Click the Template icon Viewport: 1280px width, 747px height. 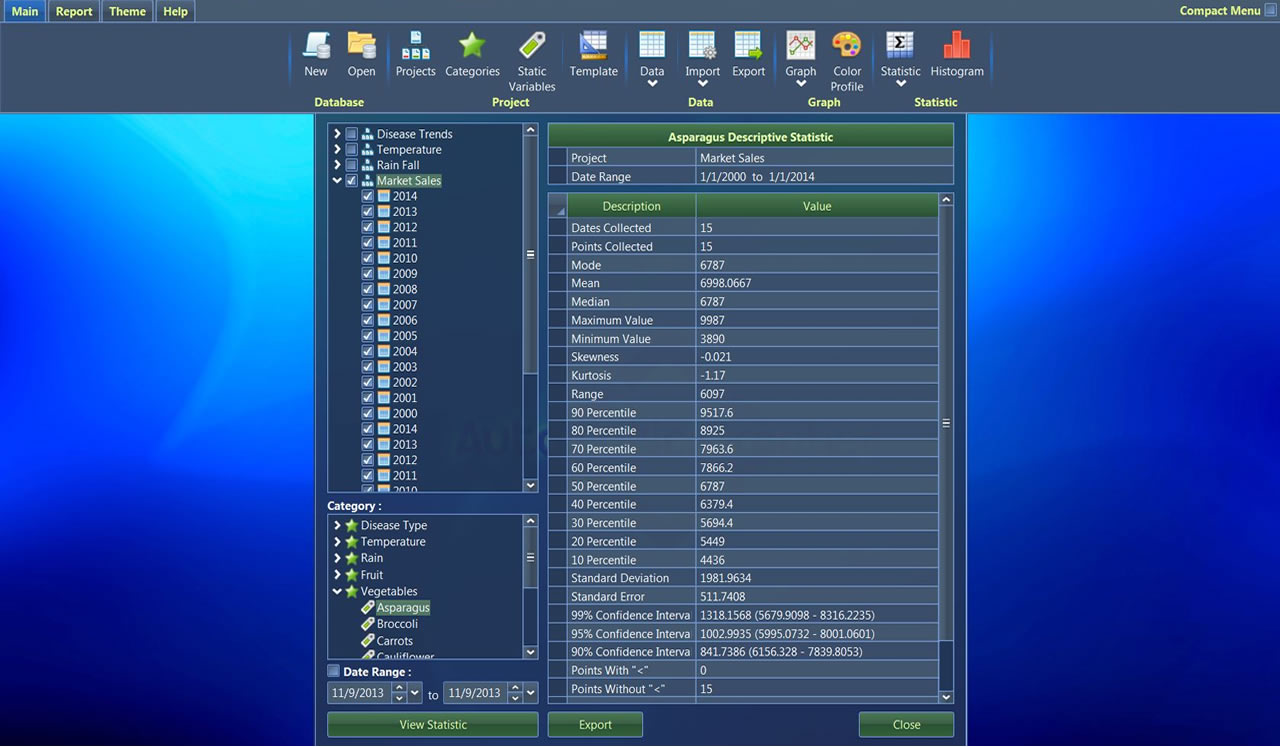(x=593, y=45)
